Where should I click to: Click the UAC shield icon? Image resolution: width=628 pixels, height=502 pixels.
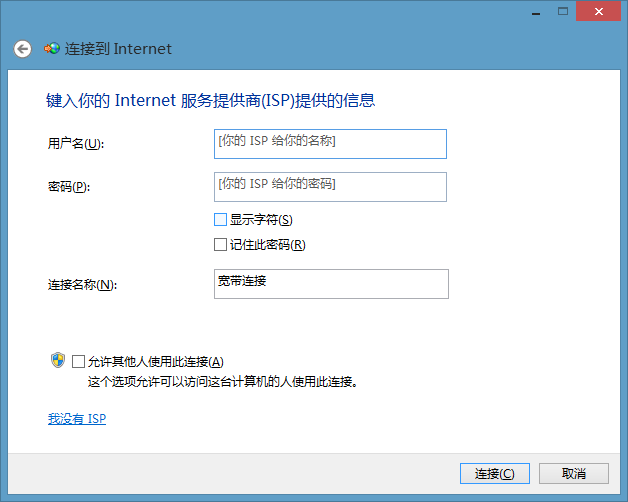coord(58,360)
